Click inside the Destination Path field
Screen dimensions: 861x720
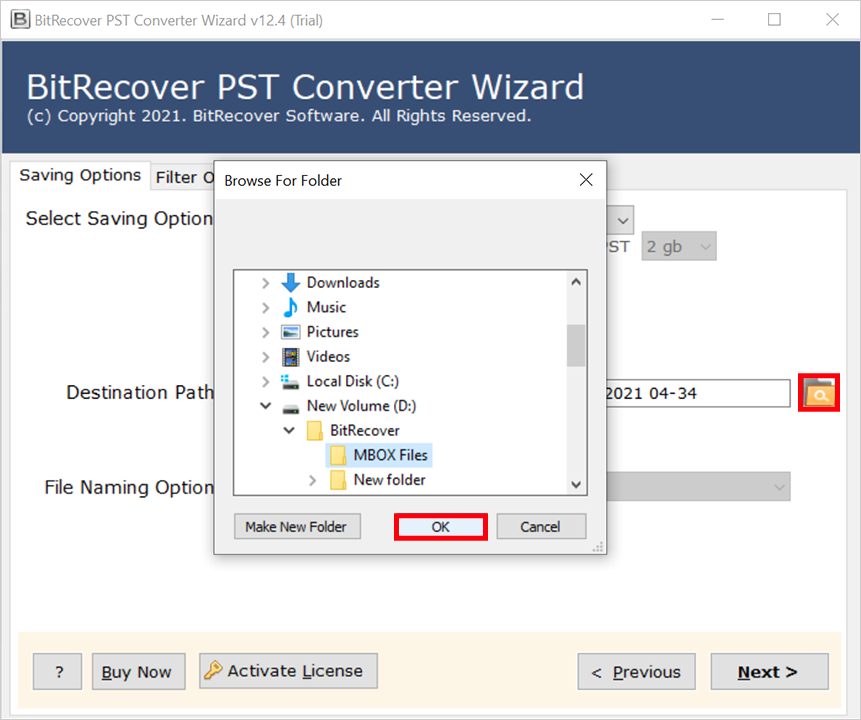pyautogui.click(x=700, y=393)
